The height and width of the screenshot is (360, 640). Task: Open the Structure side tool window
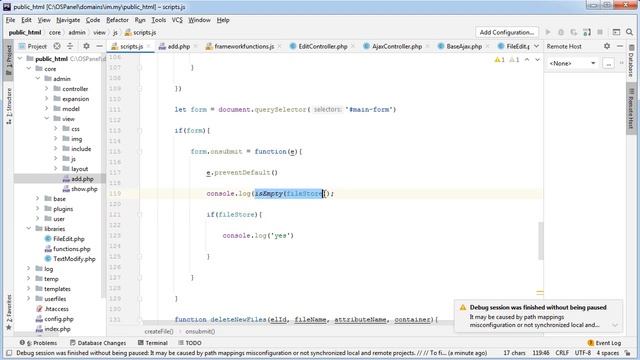pos(9,106)
